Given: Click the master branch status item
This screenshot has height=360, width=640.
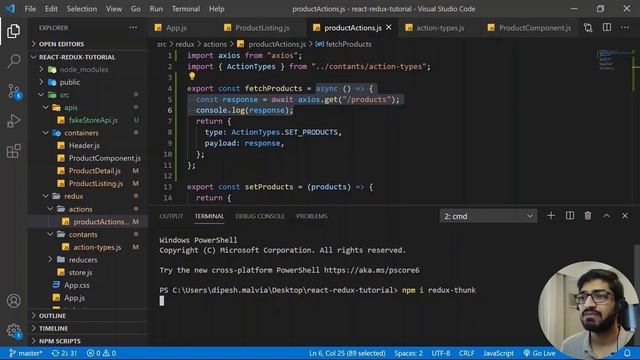Looking at the screenshot, I should click(26, 353).
